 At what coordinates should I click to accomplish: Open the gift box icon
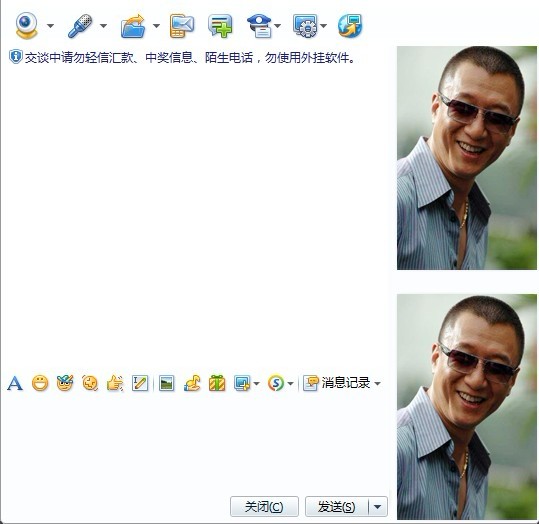pos(217,383)
